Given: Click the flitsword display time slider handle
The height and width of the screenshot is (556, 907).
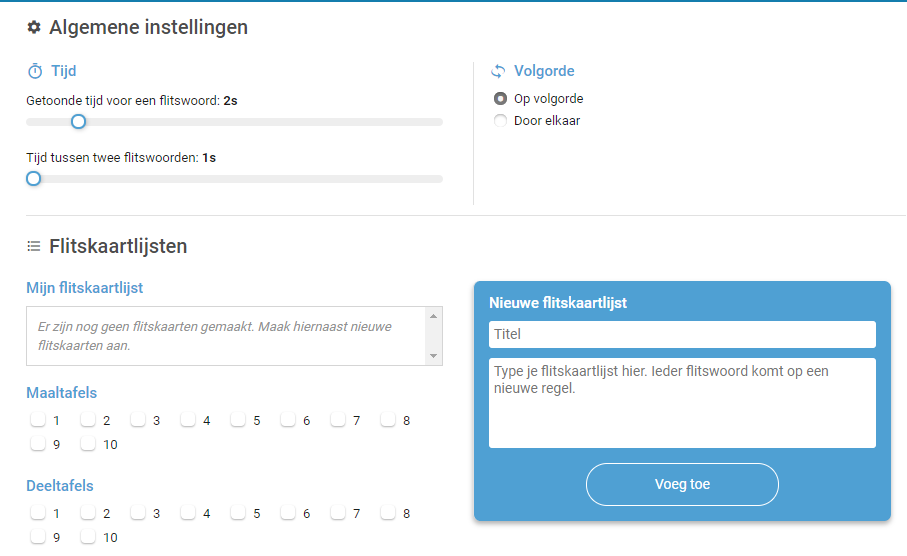Looking at the screenshot, I should pyautogui.click(x=79, y=121).
